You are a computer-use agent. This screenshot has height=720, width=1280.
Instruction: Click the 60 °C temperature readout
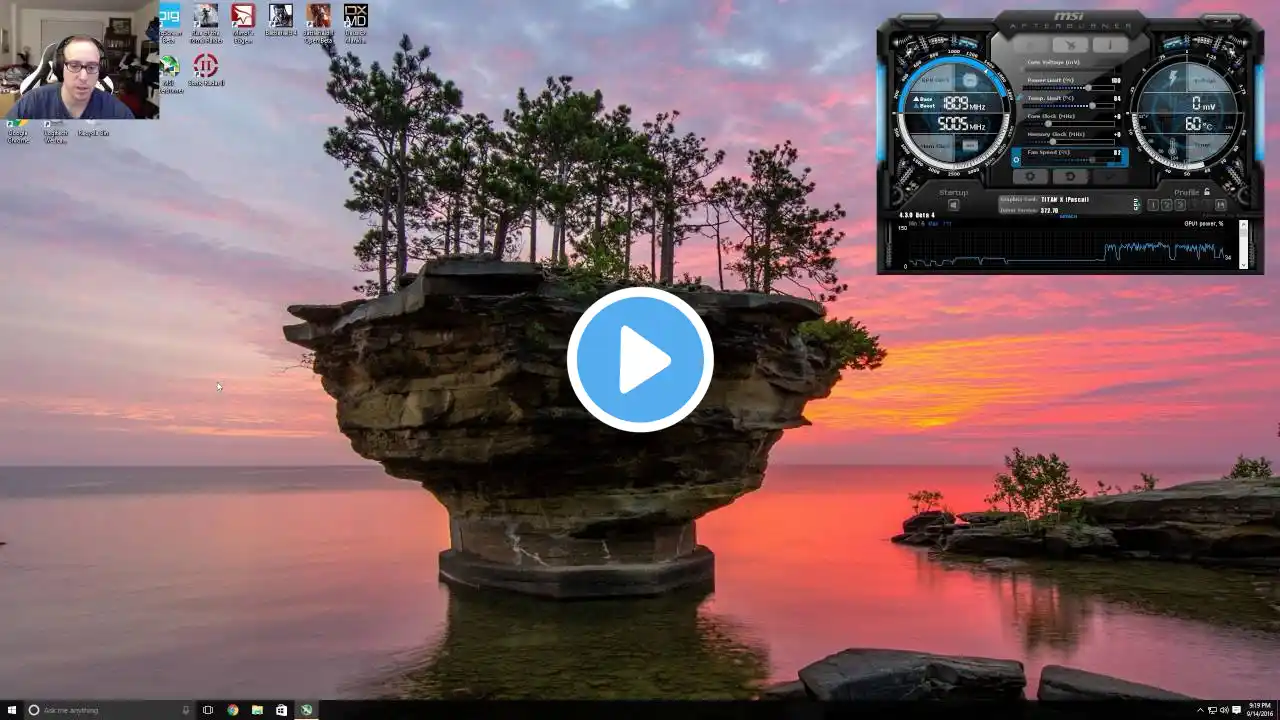tap(1199, 124)
